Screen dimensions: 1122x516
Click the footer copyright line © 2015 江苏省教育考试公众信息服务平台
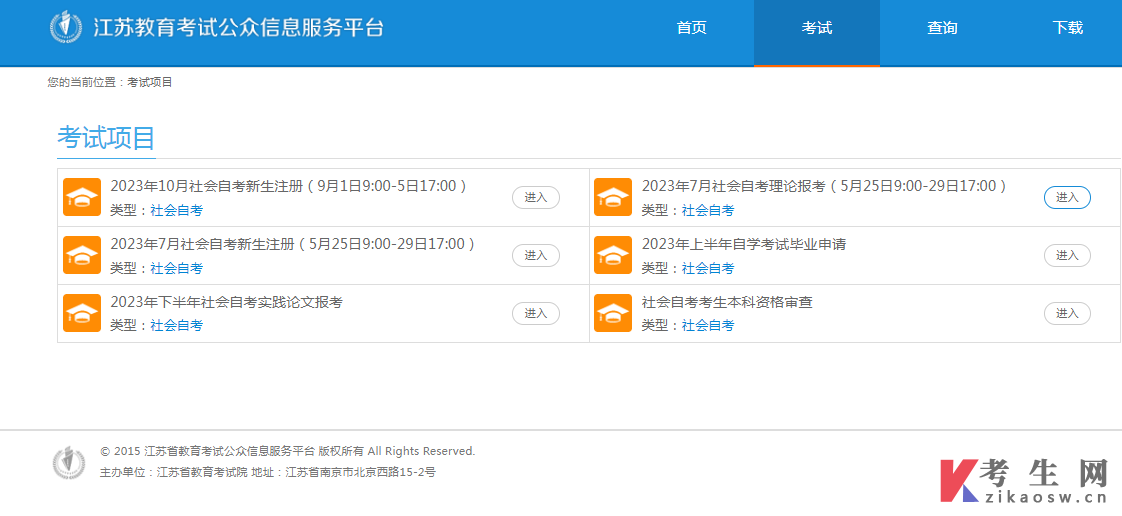(288, 452)
